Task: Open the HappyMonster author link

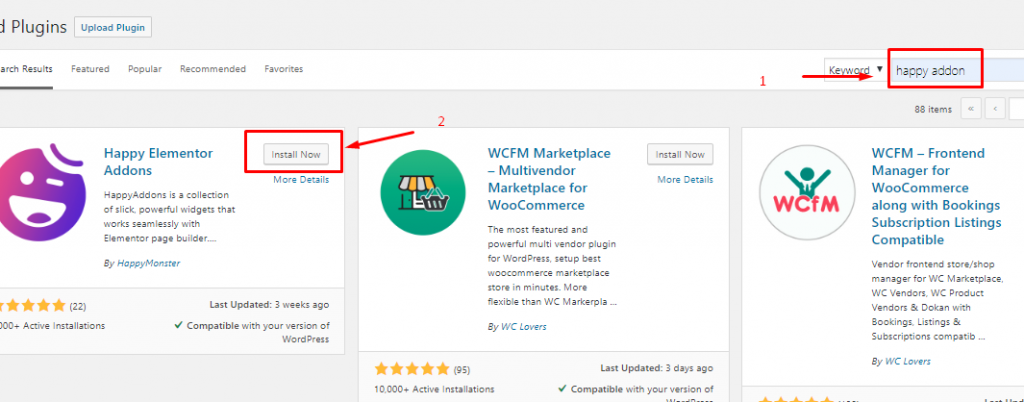Action: [148, 263]
